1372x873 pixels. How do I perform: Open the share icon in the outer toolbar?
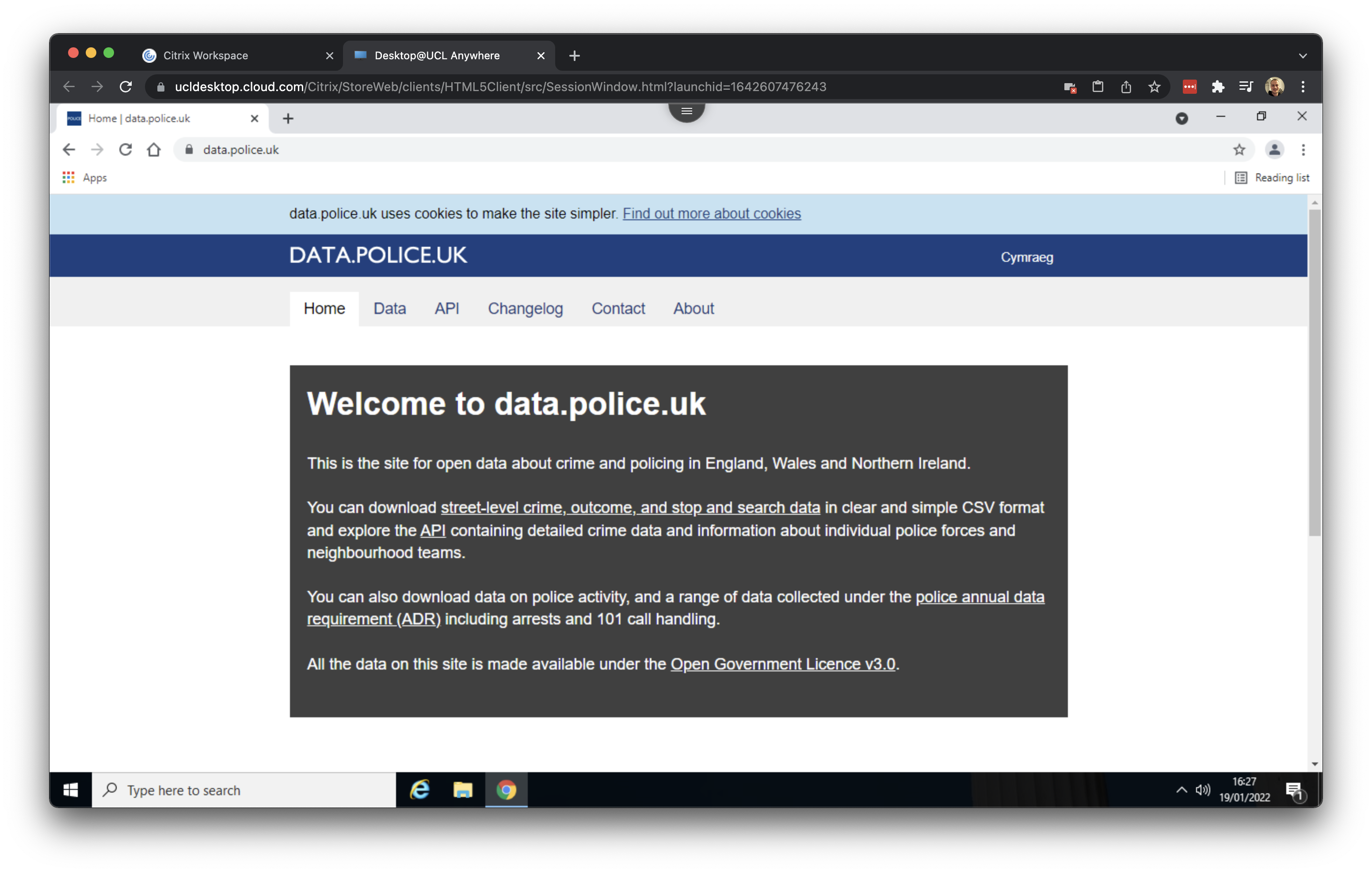pyautogui.click(x=1126, y=87)
